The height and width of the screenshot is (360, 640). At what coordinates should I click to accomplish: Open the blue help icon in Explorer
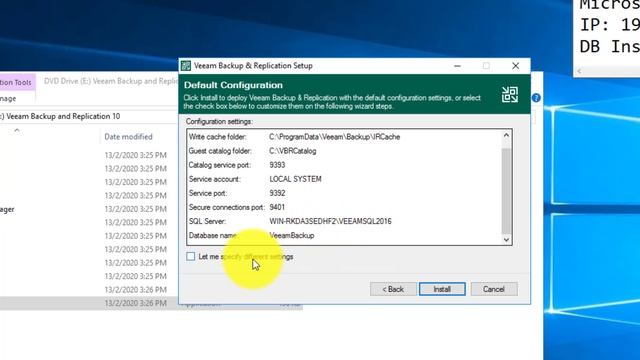coord(536,98)
